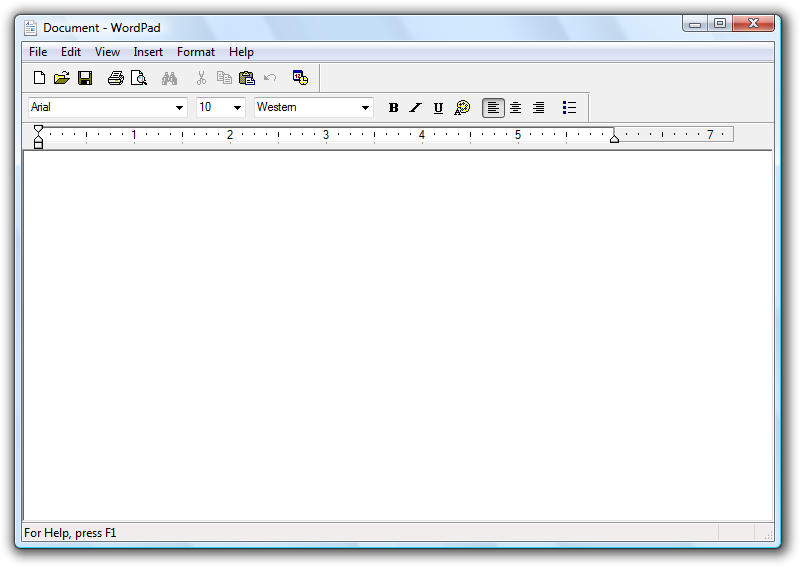800x568 pixels.
Task: Click the first-line indent marker on ruler
Action: tap(38, 130)
